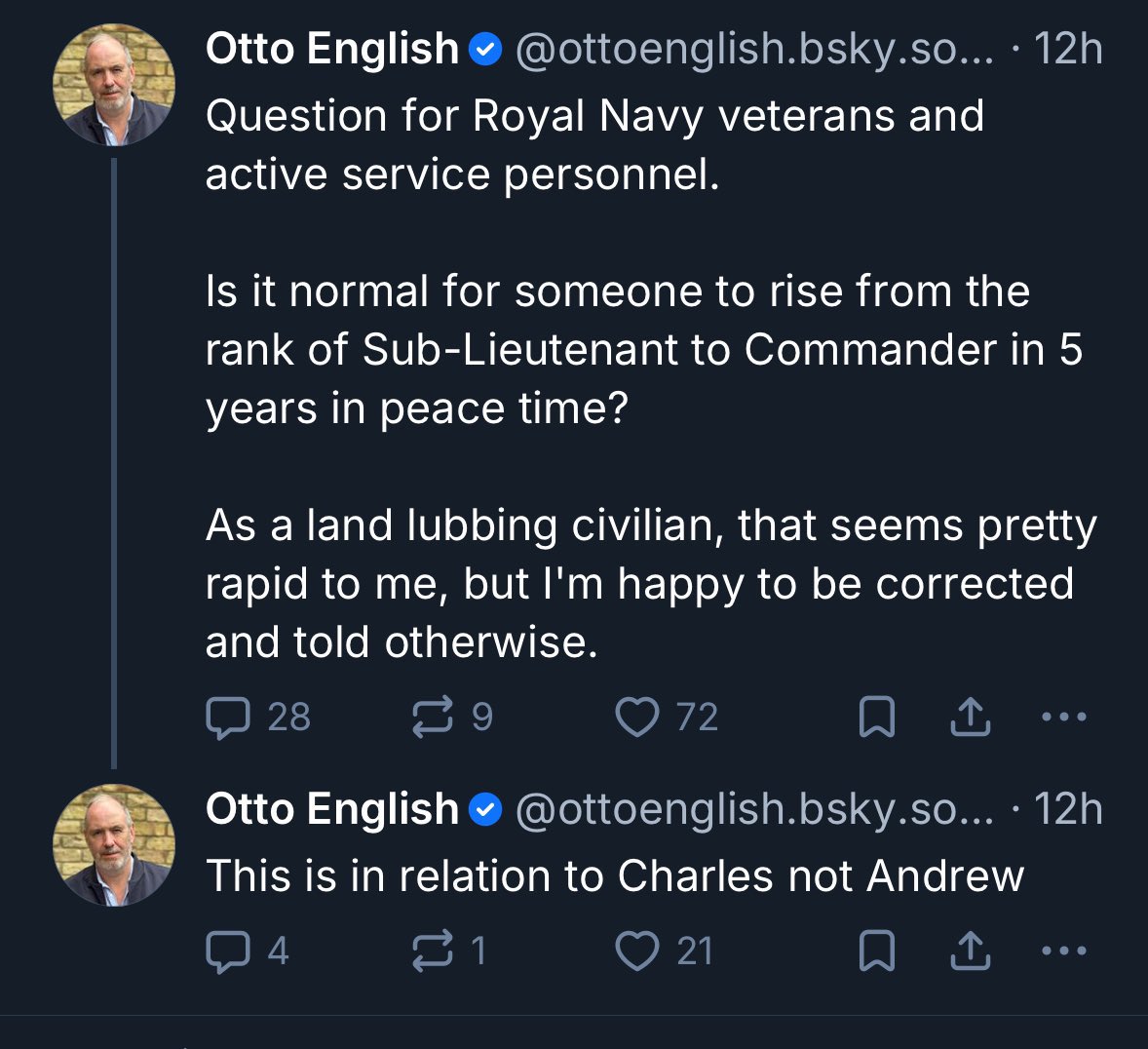This screenshot has height=1049, width=1148.
Task: Click the 12h timestamp on second post
Action: click(x=1068, y=809)
